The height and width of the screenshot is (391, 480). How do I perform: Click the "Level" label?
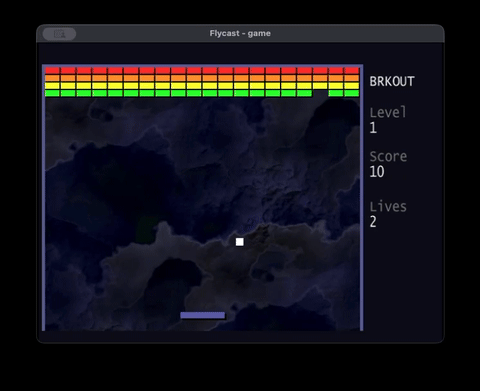tap(388, 112)
